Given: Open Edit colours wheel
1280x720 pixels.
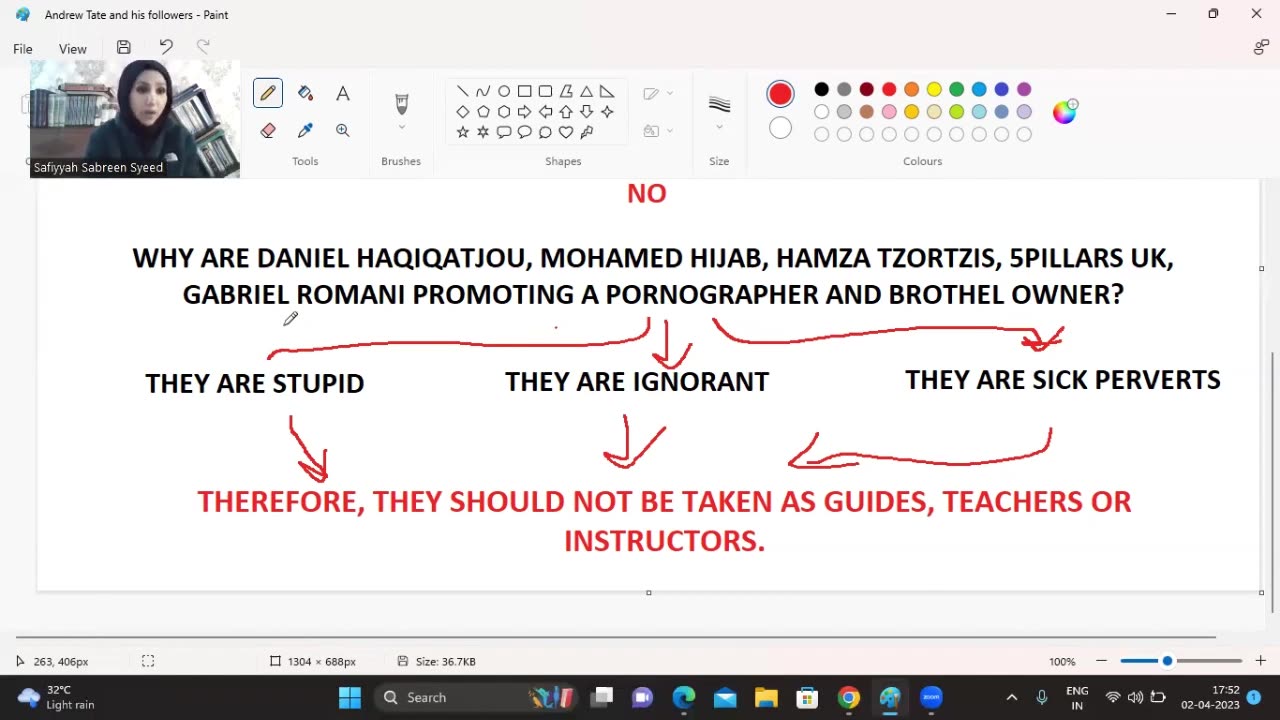Looking at the screenshot, I should click(1064, 111).
